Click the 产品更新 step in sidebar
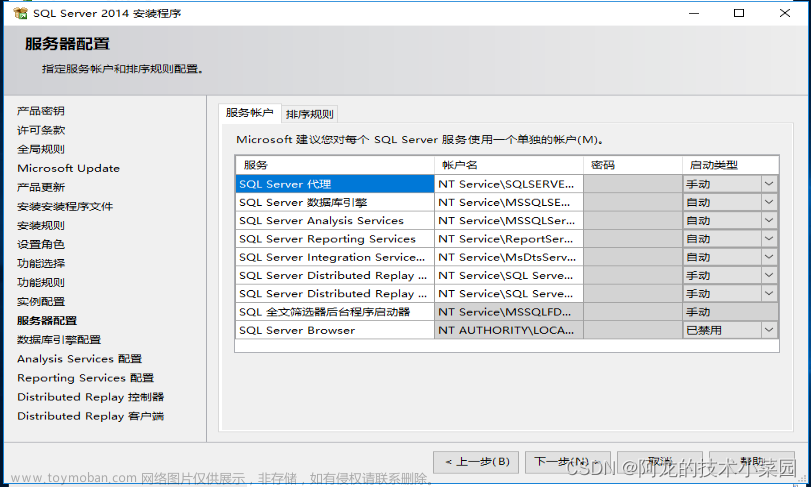811x487 pixels. pyautogui.click(x=41, y=187)
